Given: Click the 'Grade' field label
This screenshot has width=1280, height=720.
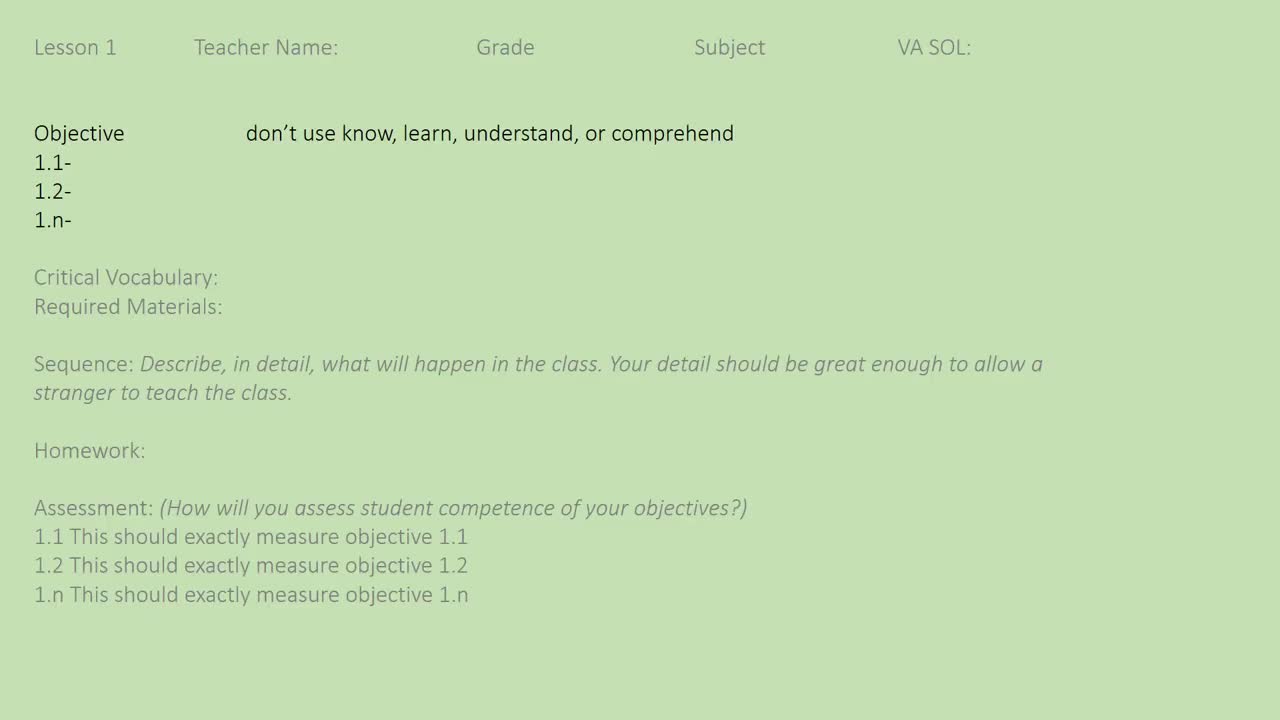Looking at the screenshot, I should click(505, 47).
